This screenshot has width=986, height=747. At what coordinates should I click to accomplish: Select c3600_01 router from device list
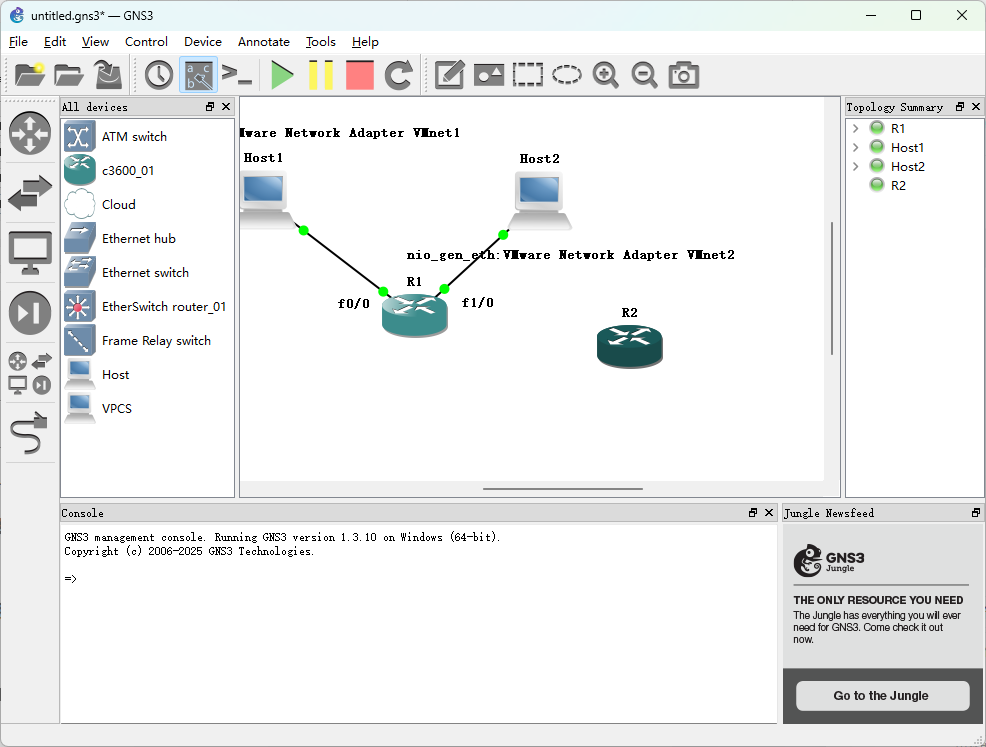tap(148, 170)
